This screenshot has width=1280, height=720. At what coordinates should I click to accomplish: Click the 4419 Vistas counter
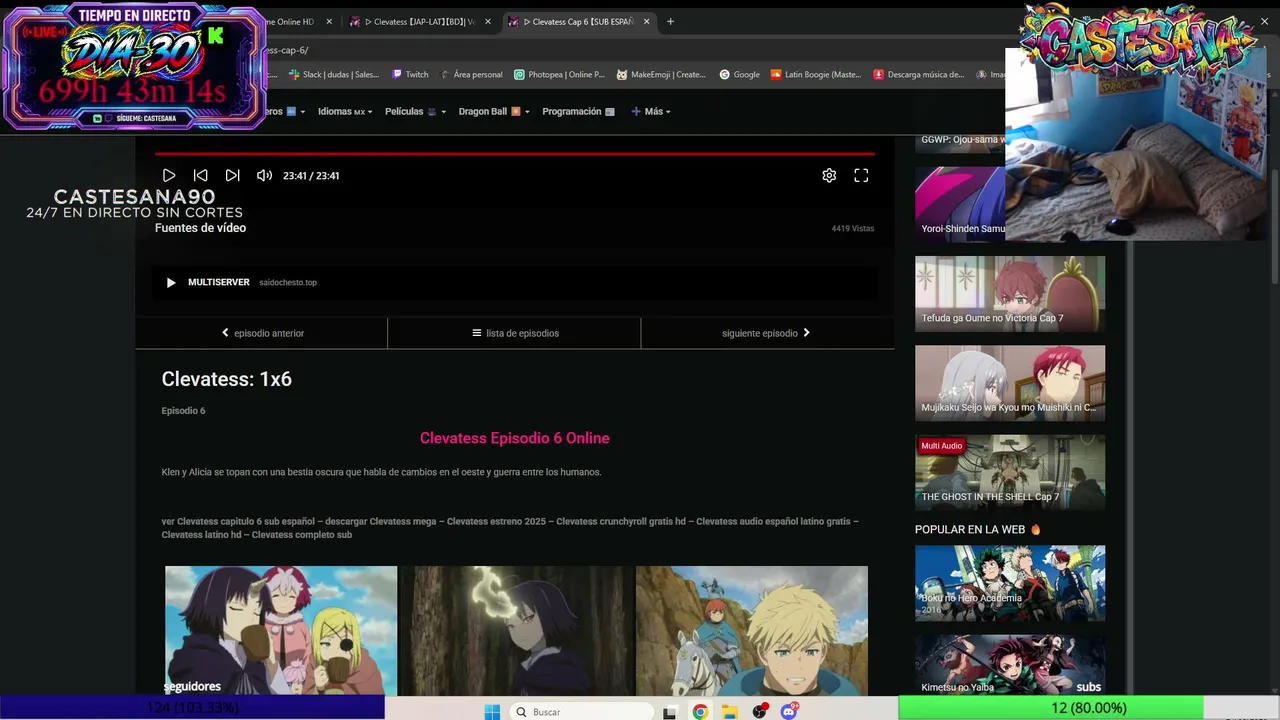tap(853, 228)
